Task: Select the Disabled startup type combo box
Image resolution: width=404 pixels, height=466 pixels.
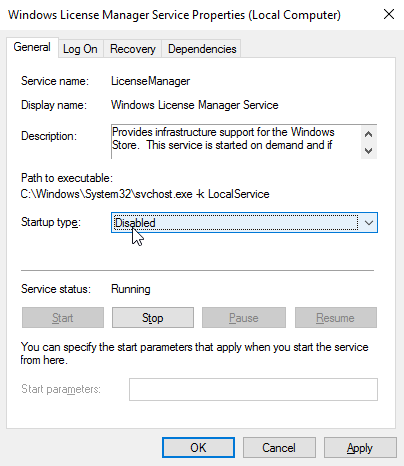Action: click(244, 223)
